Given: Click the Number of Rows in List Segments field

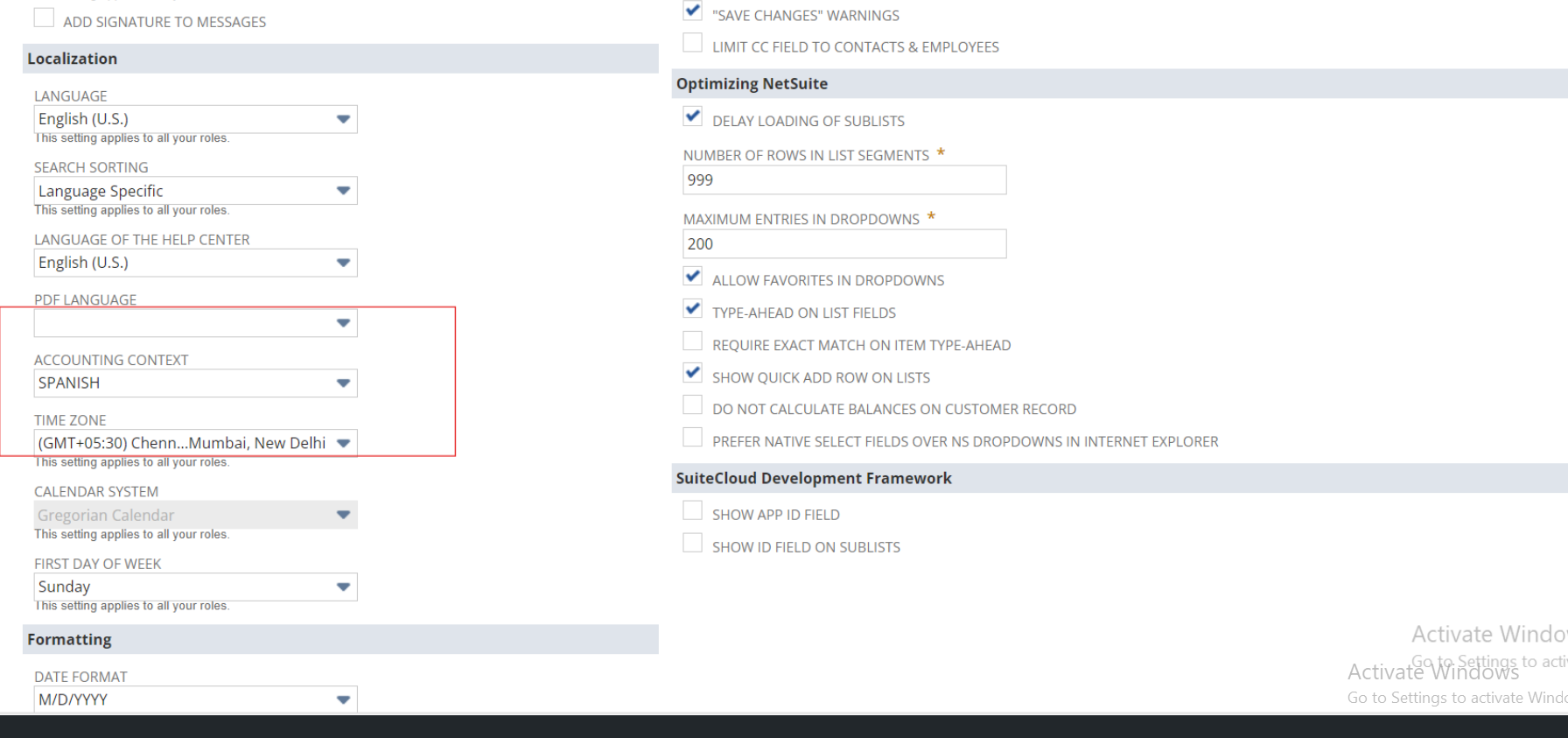Looking at the screenshot, I should [843, 180].
